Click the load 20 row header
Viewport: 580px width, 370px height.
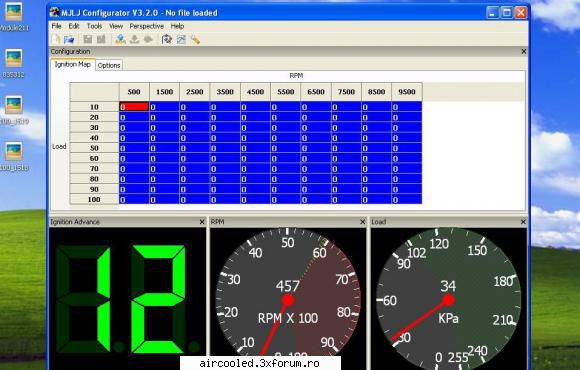pos(94,117)
